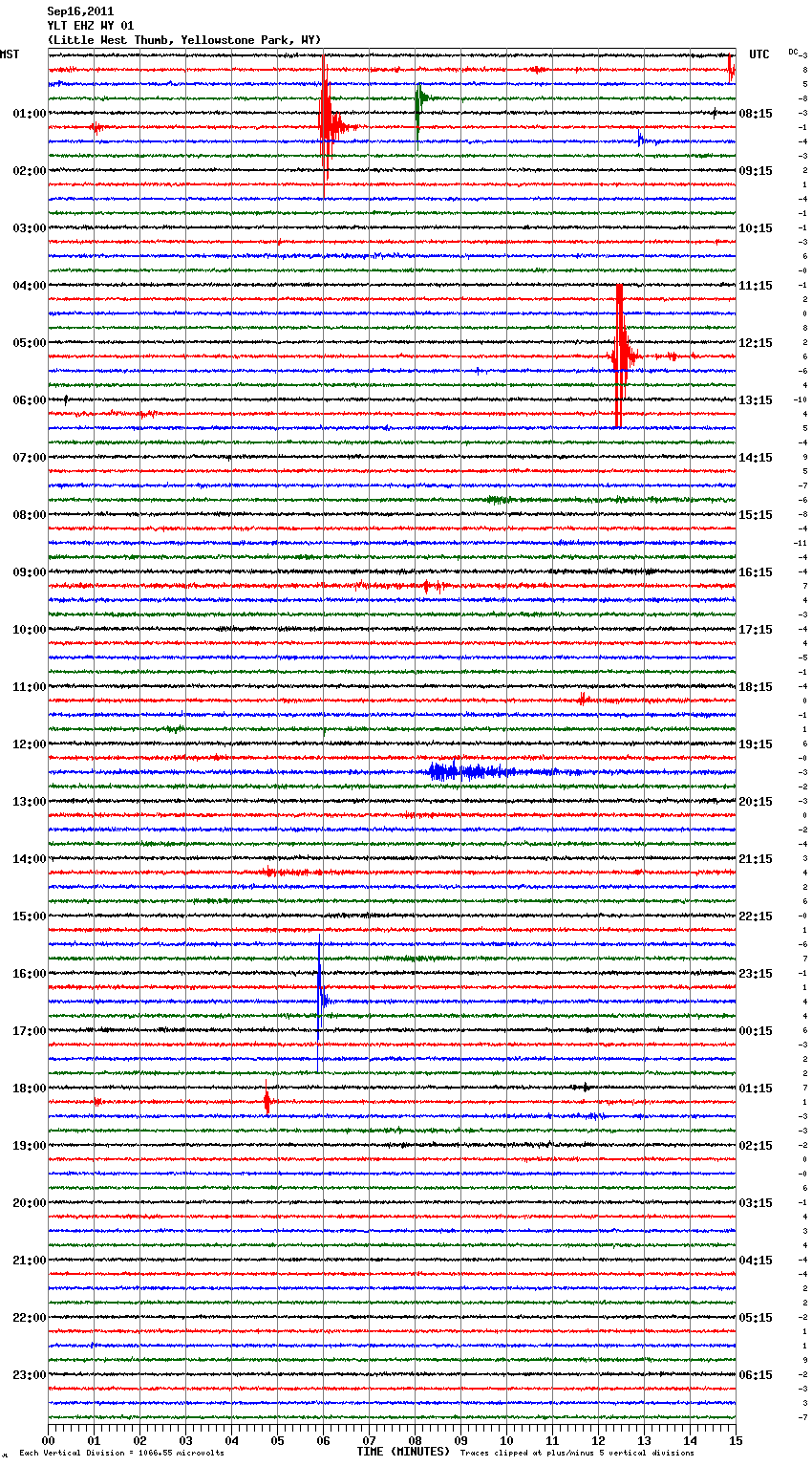This screenshot has width=812, height=1466.
Task: Pick the '16:00' MST time label
Action: tap(29, 974)
